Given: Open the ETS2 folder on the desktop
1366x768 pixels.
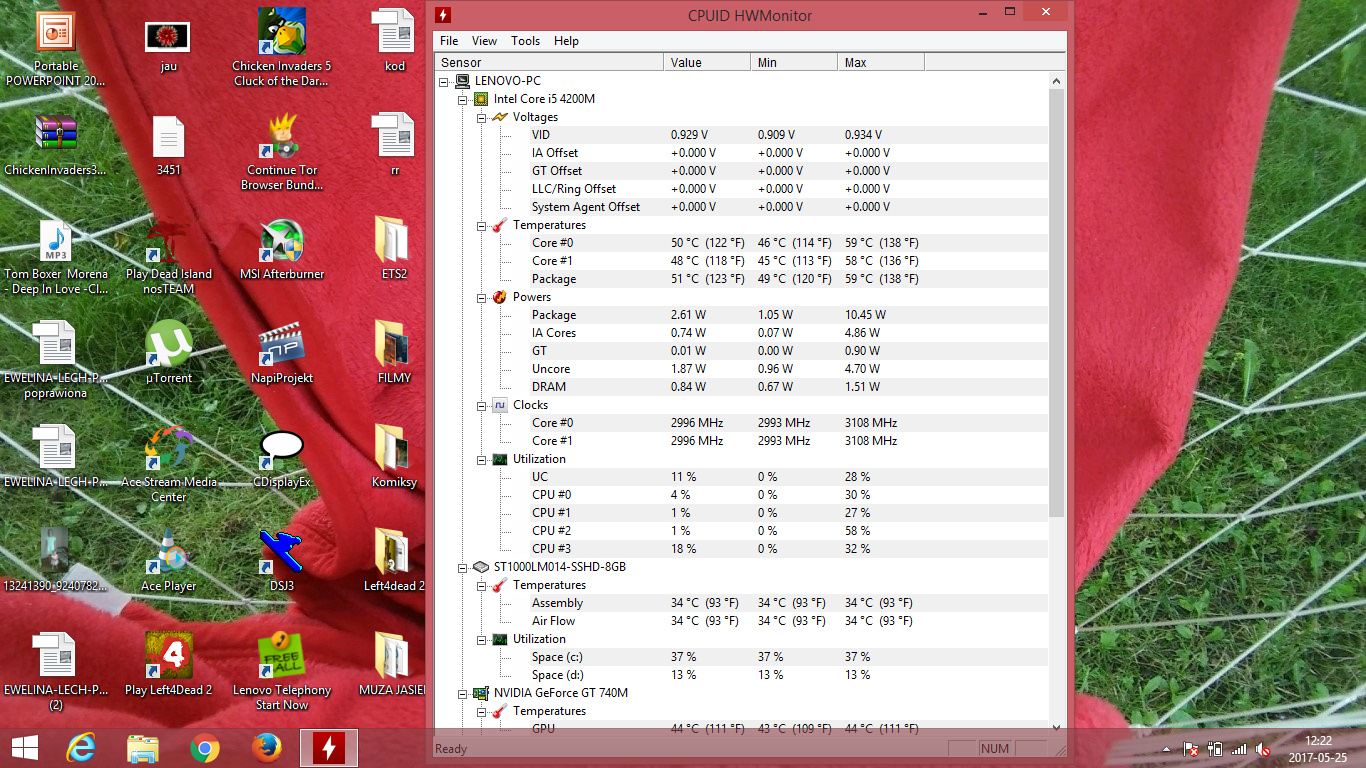Looking at the screenshot, I should pyautogui.click(x=394, y=250).
